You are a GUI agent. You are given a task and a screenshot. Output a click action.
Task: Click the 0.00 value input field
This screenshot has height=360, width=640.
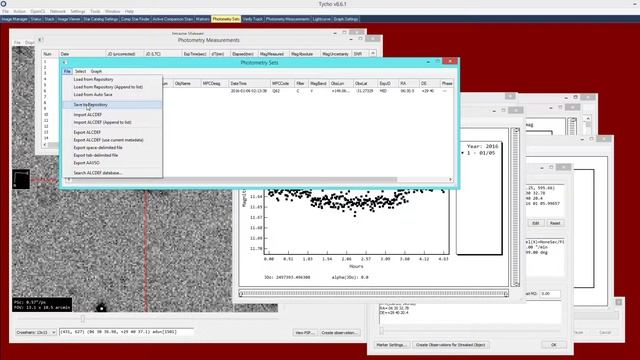click(x=550, y=294)
